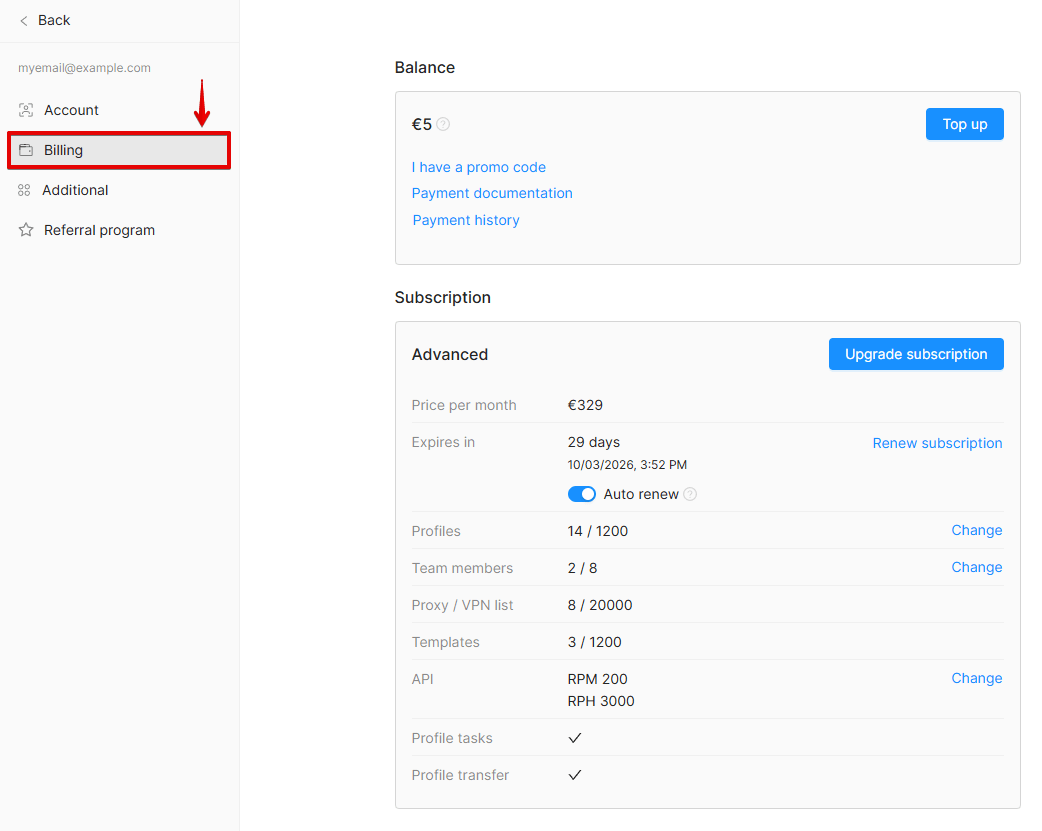
Task: Click the myemail@example.com address
Action: [x=84, y=68]
